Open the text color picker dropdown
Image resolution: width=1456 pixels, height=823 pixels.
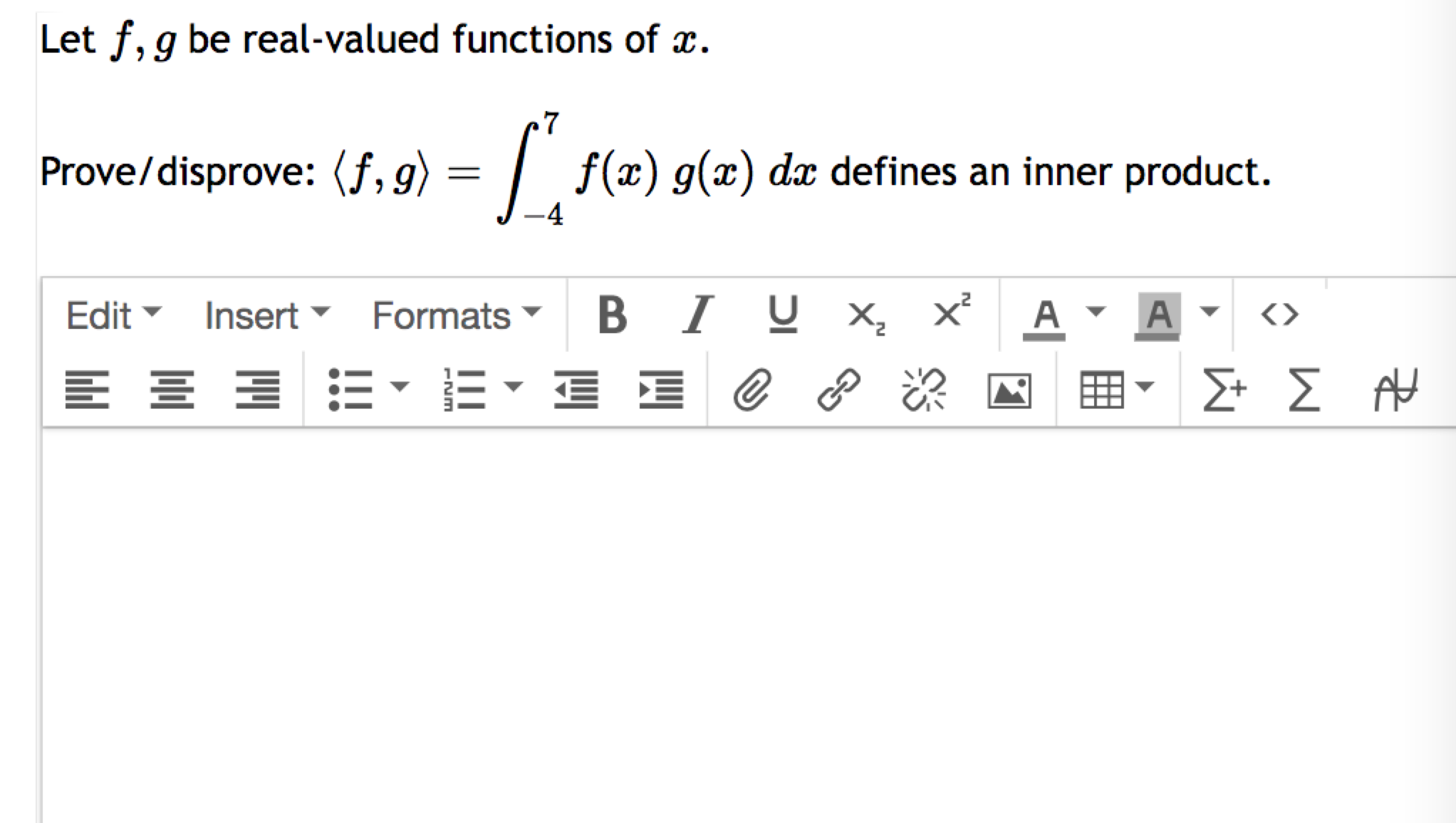click(x=1095, y=315)
